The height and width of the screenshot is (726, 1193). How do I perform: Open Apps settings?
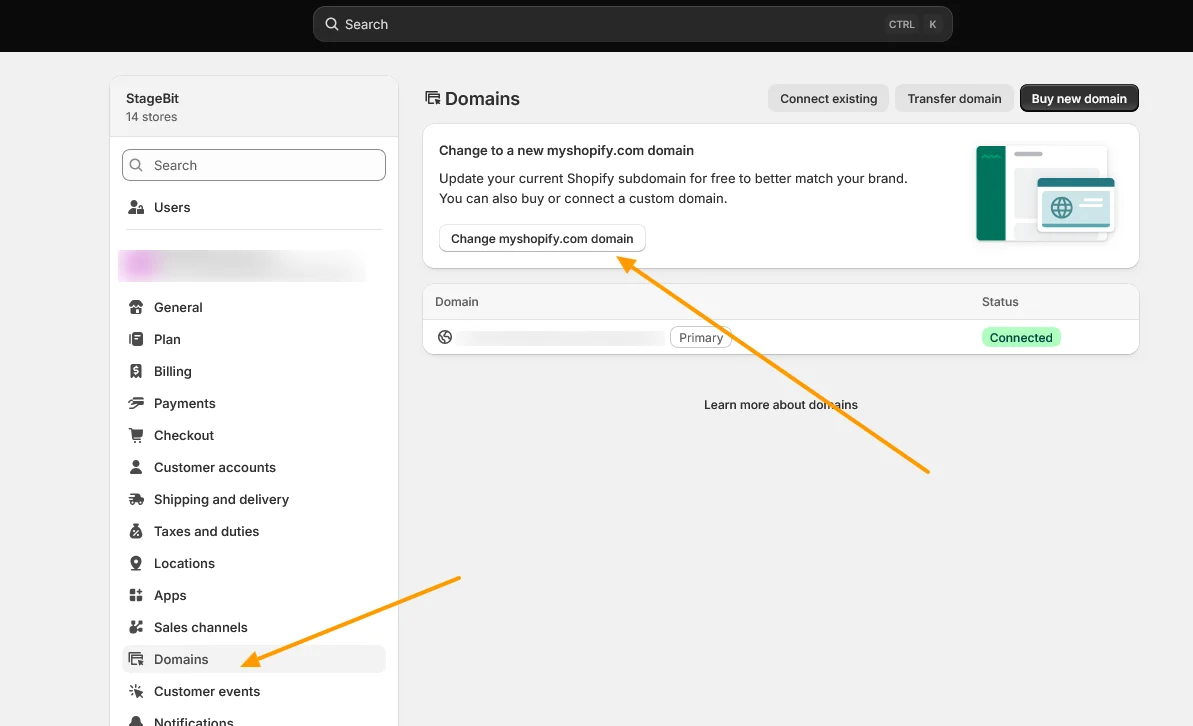click(x=253, y=595)
